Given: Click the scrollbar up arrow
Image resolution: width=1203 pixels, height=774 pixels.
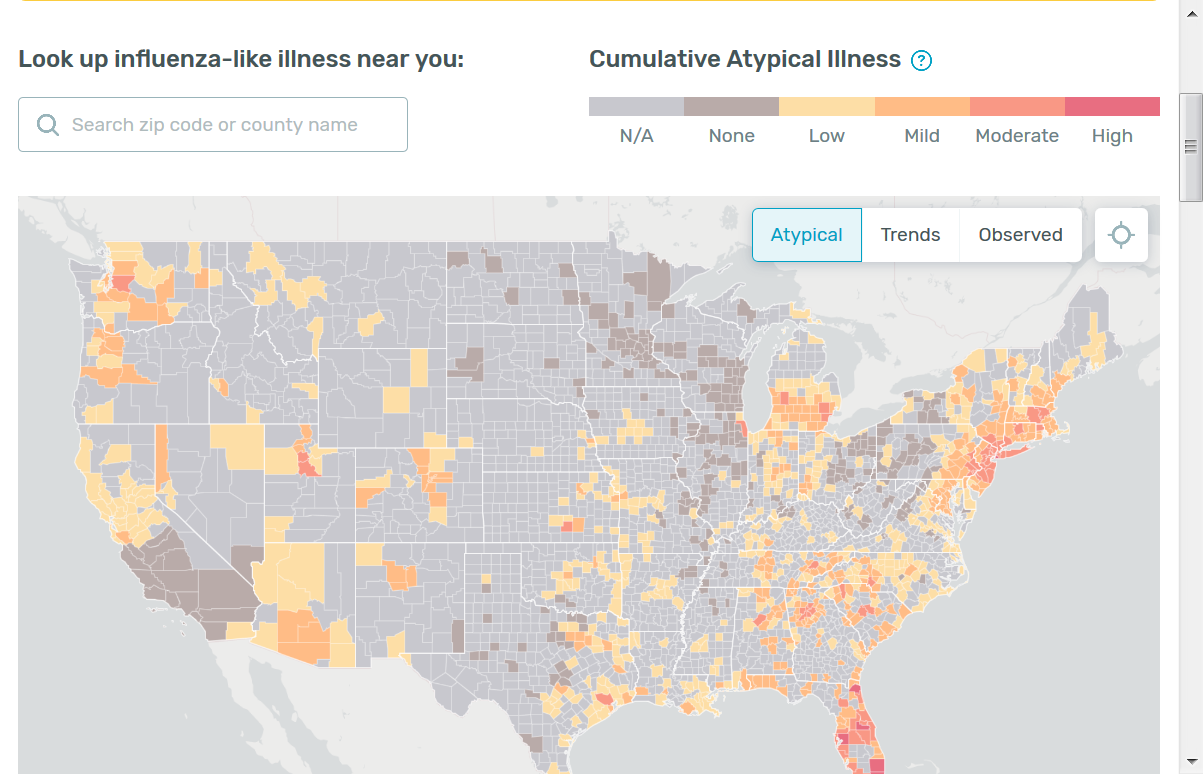Looking at the screenshot, I should tap(1190, 12).
